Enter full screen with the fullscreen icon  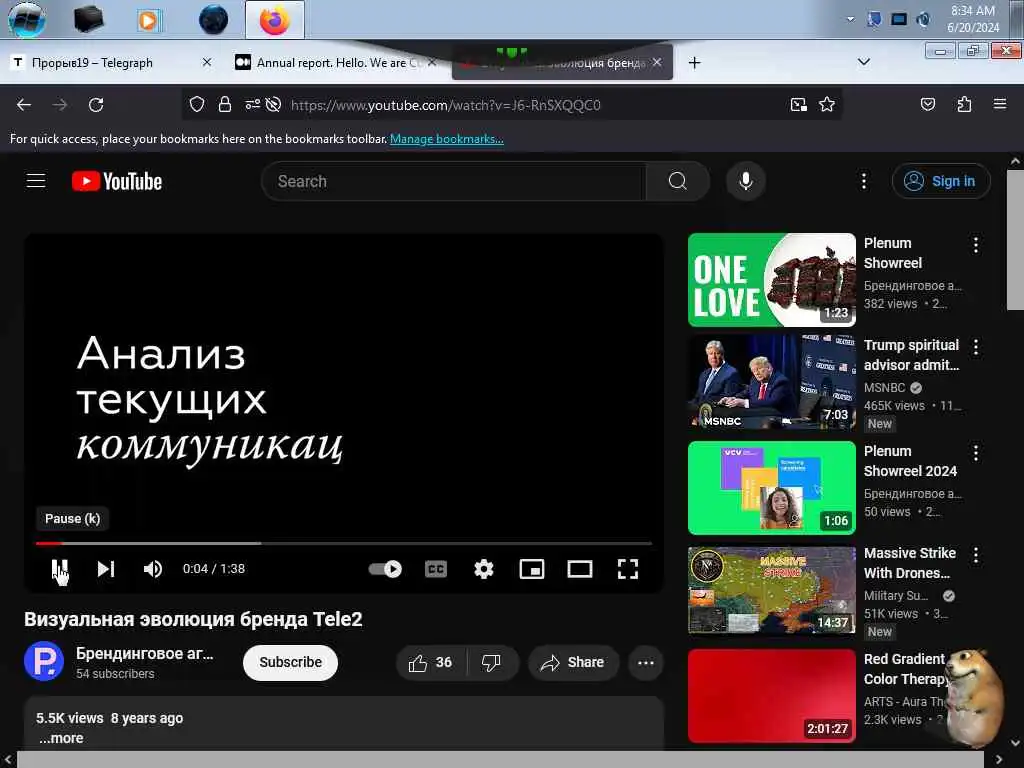[x=628, y=569]
